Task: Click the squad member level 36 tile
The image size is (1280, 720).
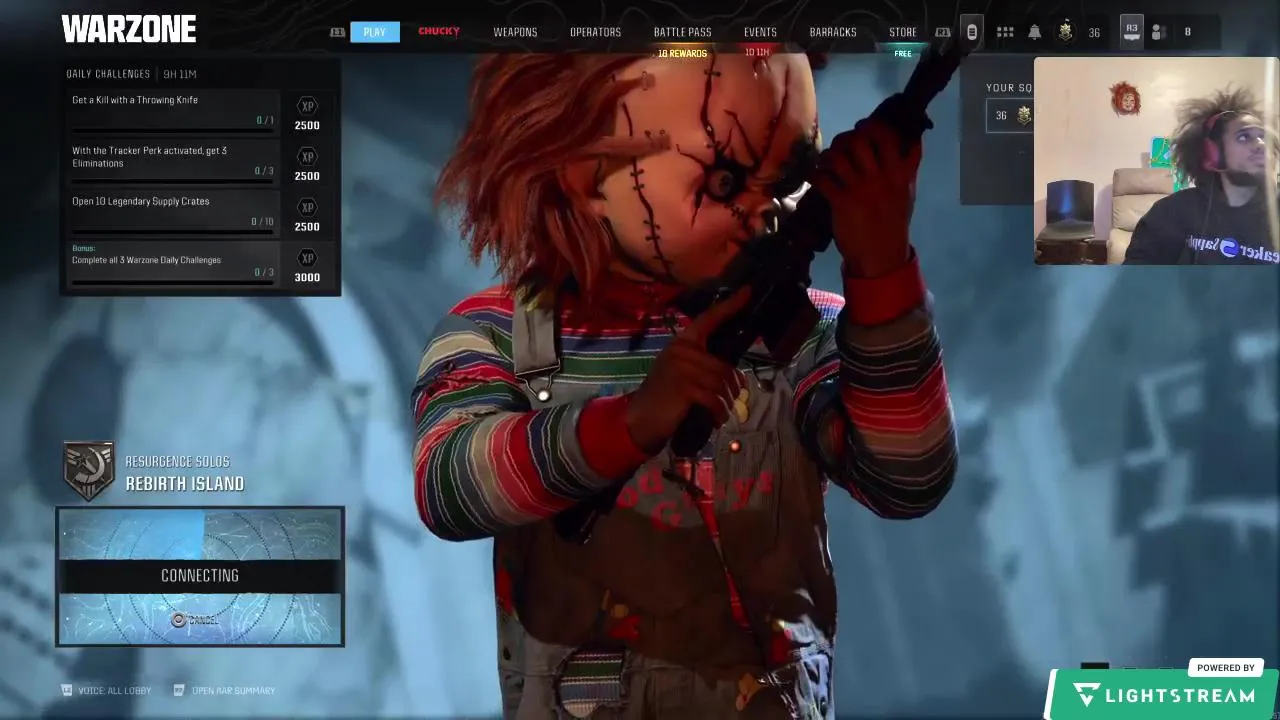Action: point(1010,116)
